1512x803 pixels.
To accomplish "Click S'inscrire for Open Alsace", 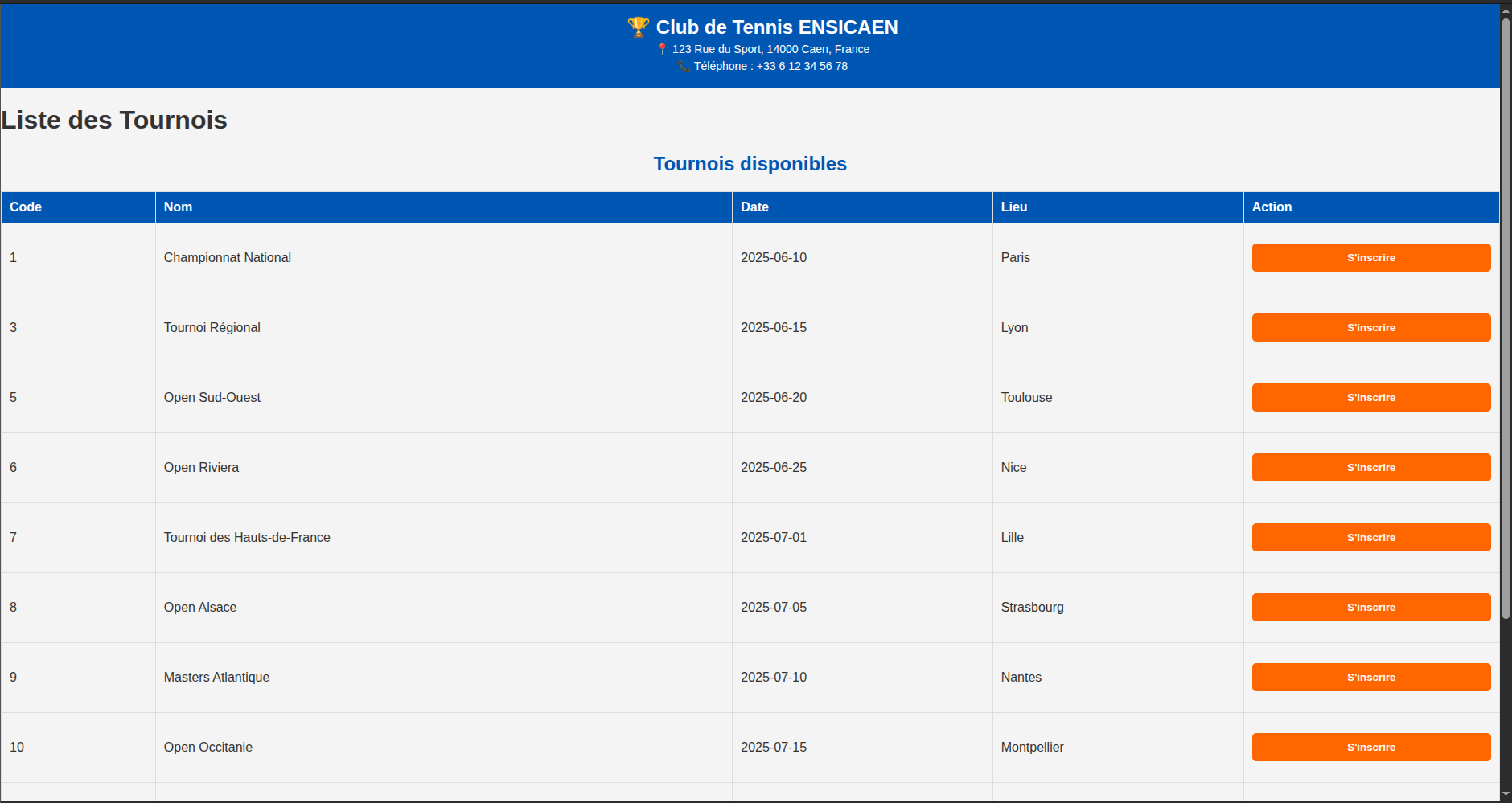I will [1370, 608].
